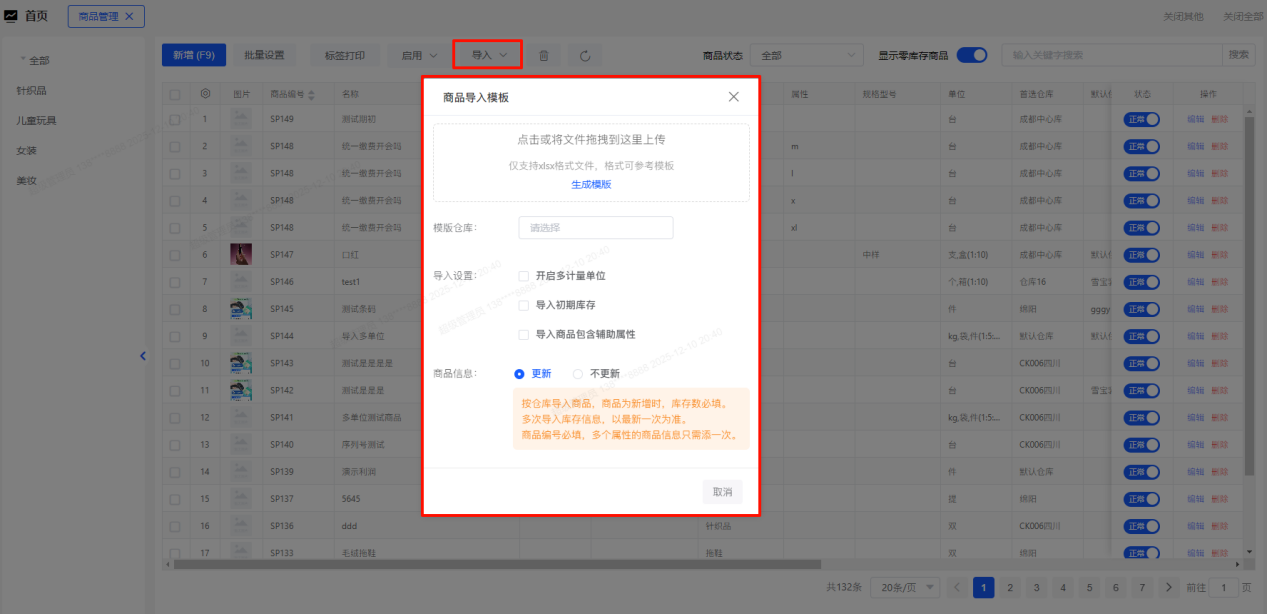Image resolution: width=1267 pixels, height=614 pixels.
Task: Select 儿童玩具 category in left sidebar
Action: pos(36,121)
